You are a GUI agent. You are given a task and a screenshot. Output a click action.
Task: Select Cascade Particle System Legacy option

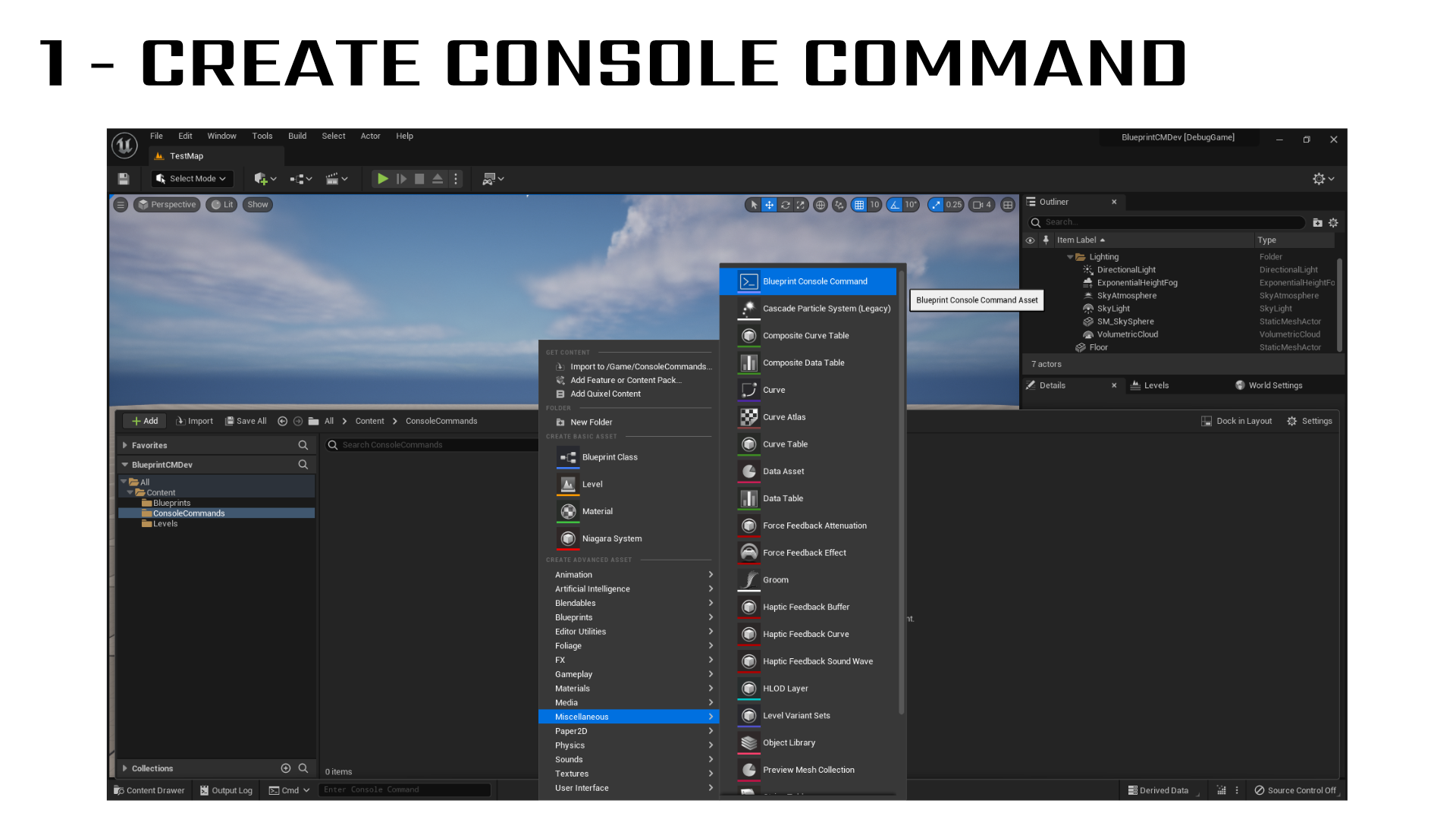(x=826, y=308)
